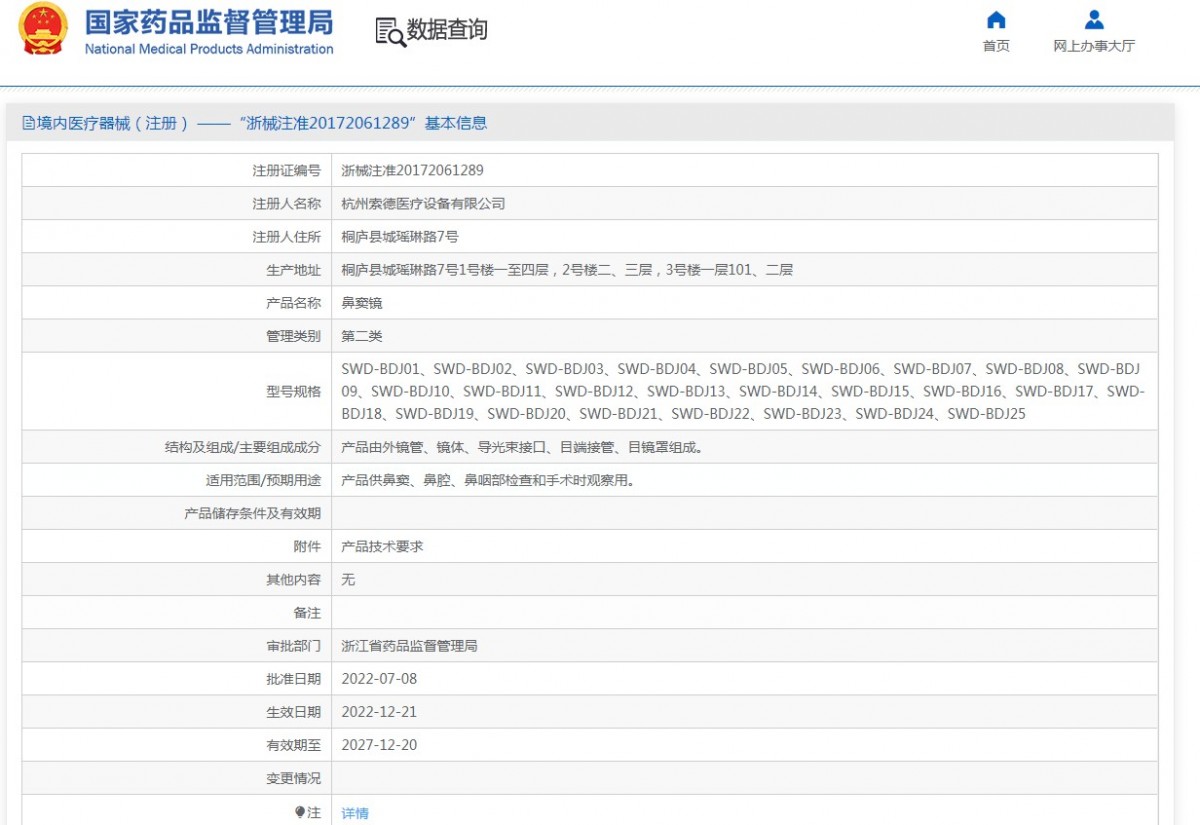Screen dimensions: 1200x825
Task: Click the 基本信息 section header title
Action: click(455, 123)
